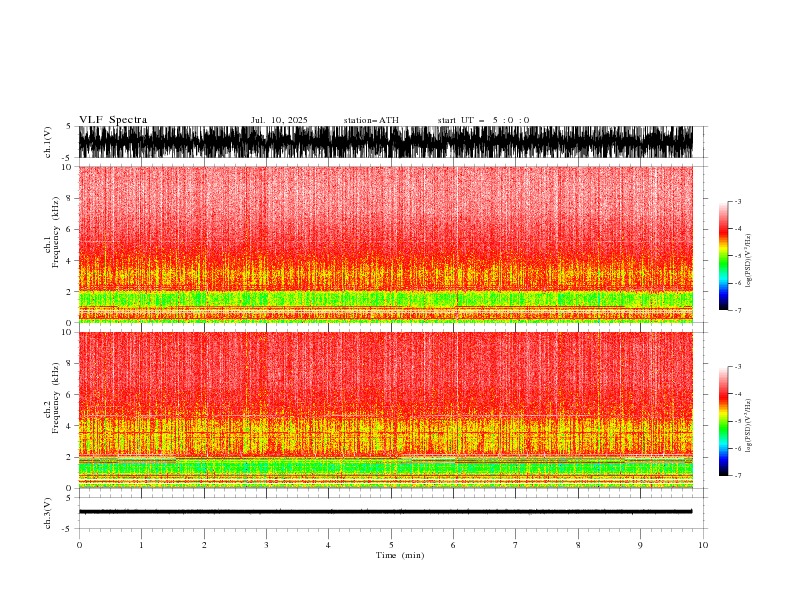Click the ch.3 flat waveform trace
The image size is (792, 612).
click(x=386, y=512)
